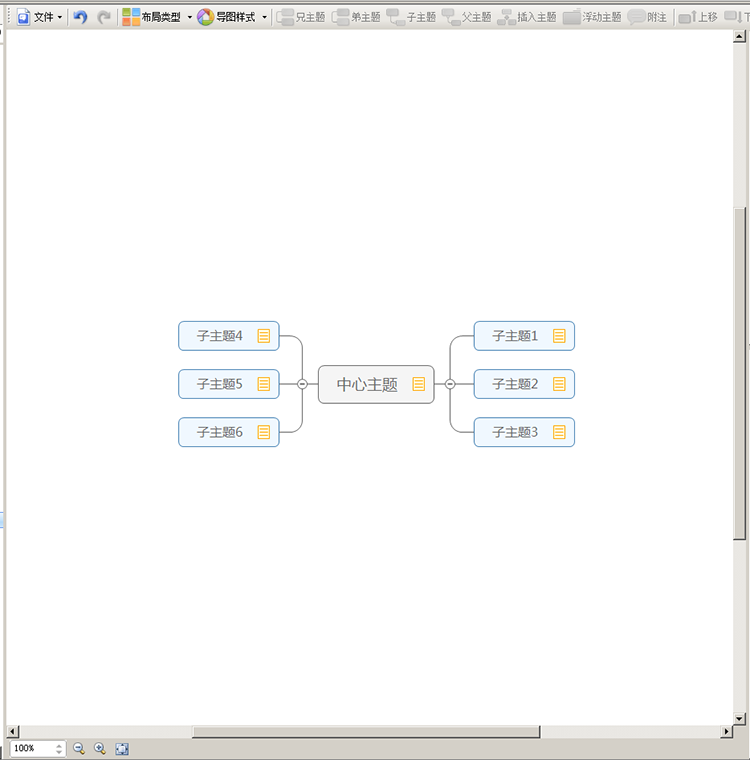This screenshot has width=750, height=760.
Task: Open the note icon on 子主题1
Action: point(559,336)
